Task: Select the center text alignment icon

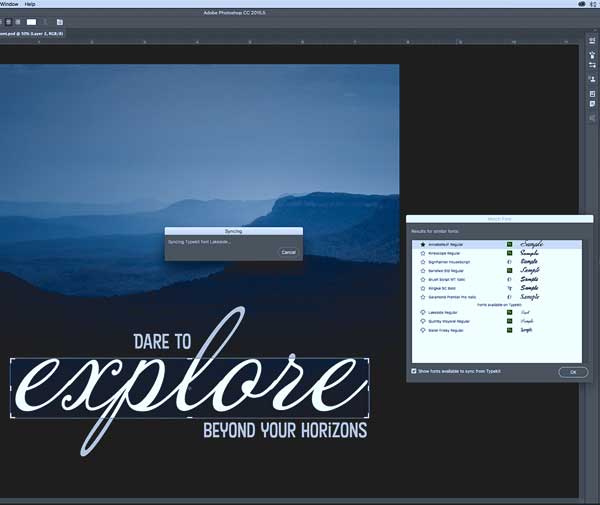Action: [x=8, y=22]
